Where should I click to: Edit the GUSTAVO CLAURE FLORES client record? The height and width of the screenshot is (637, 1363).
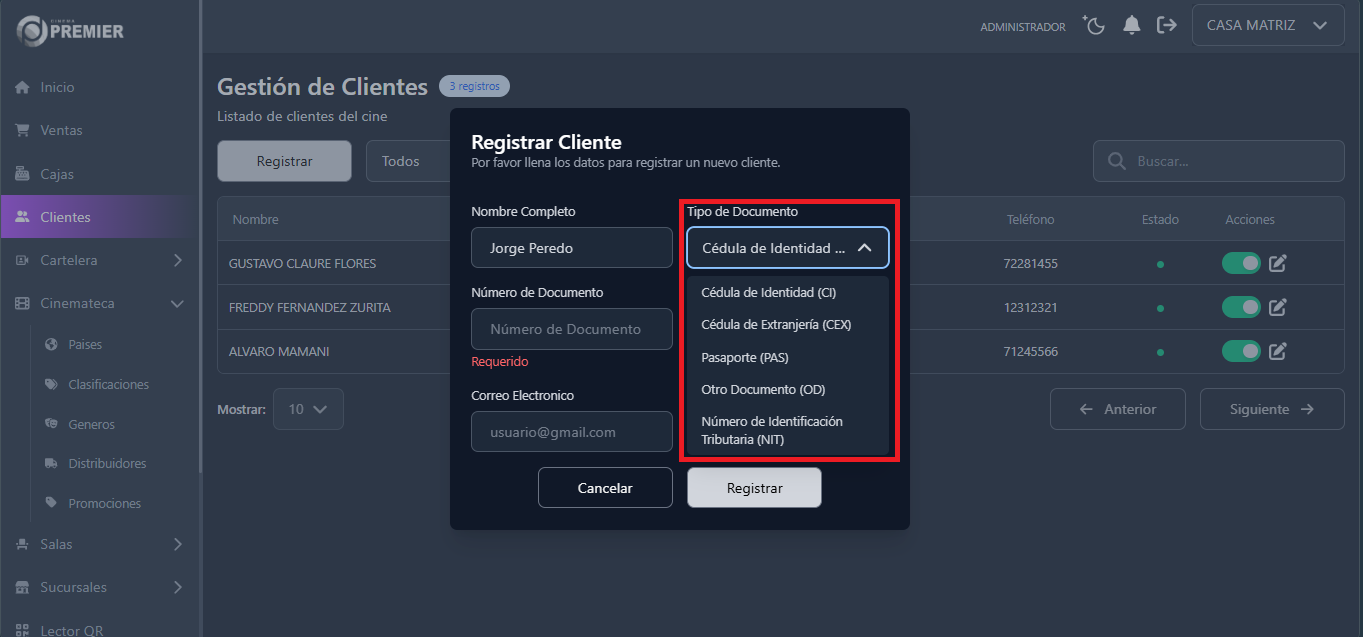click(1277, 264)
